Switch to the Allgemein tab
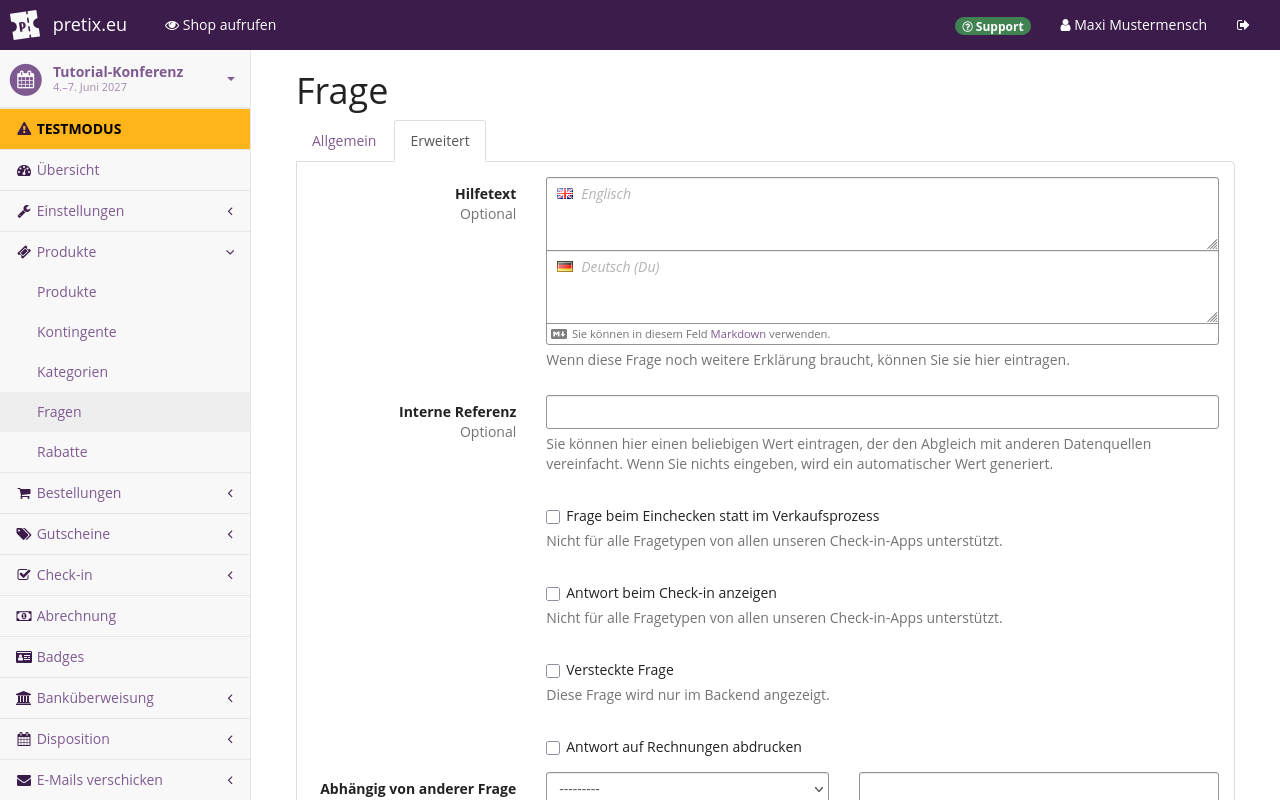The height and width of the screenshot is (800, 1280). click(x=344, y=141)
